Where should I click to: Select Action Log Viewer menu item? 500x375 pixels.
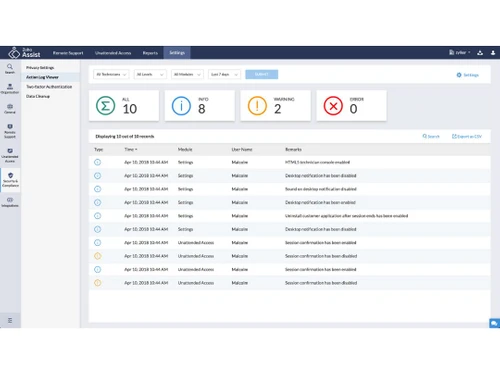pyautogui.click(x=42, y=77)
